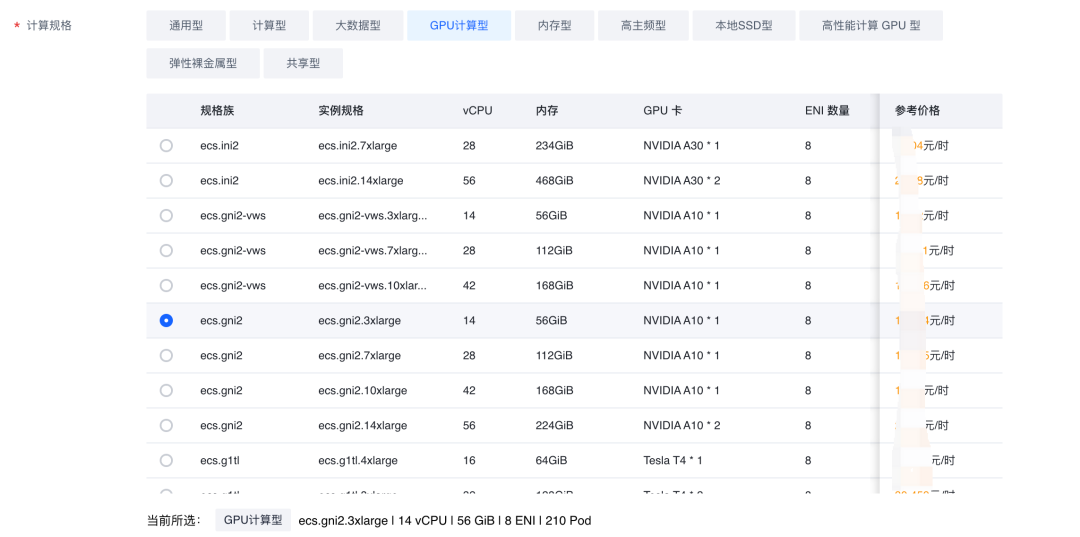Select the 弹性裸金属型 tab
The image size is (1080, 537).
[203, 63]
